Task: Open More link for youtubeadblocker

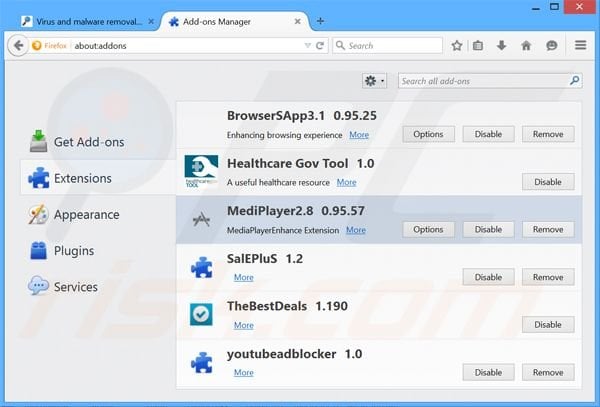Action: [x=244, y=373]
